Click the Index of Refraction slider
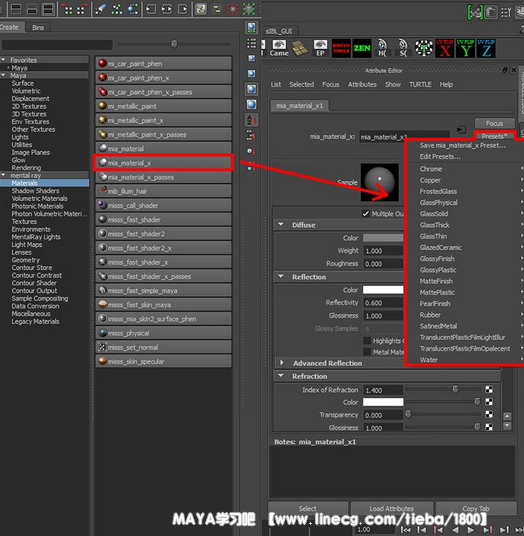524x536 pixels. [443, 389]
